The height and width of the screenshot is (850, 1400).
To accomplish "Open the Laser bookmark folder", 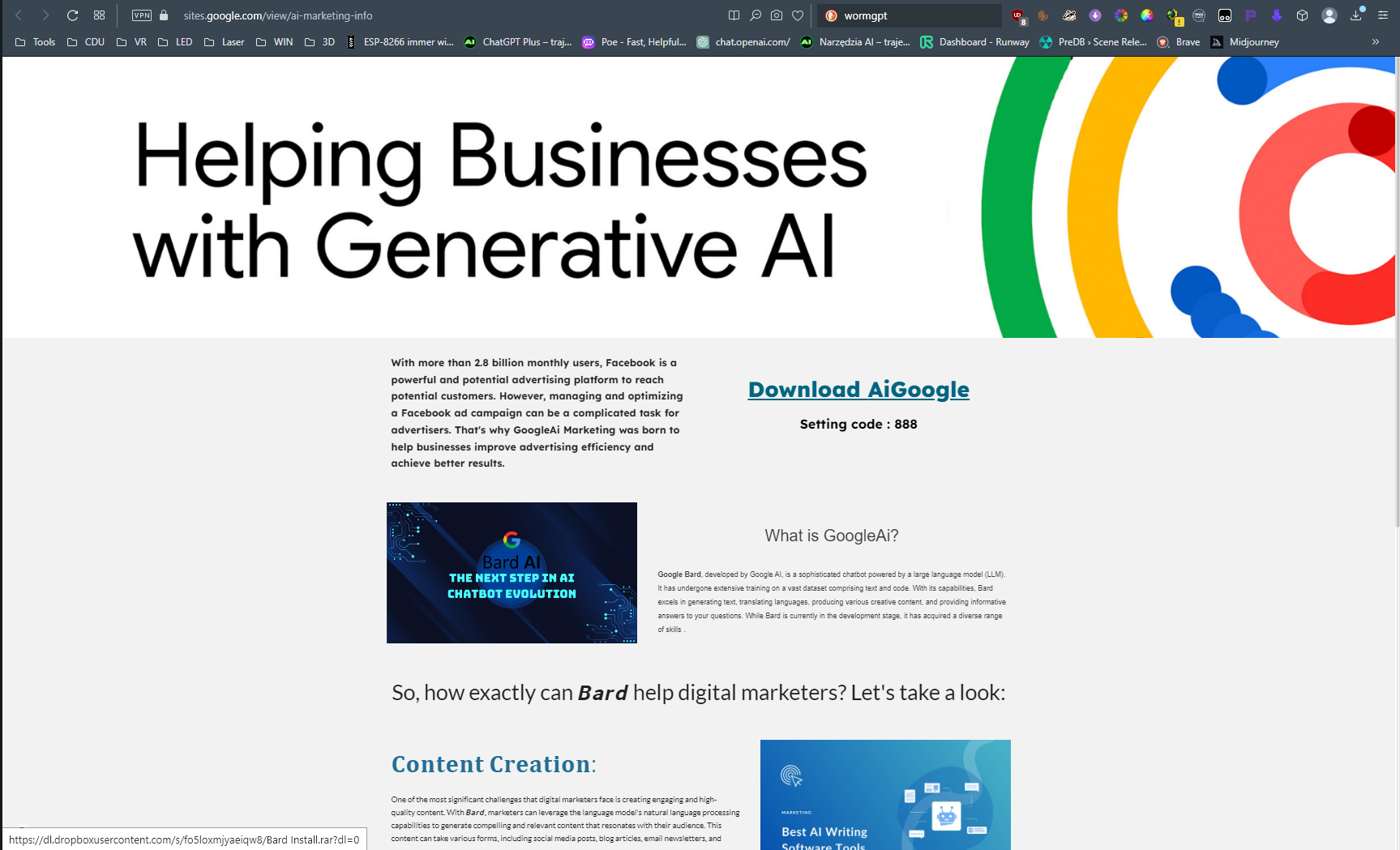I will click(x=224, y=42).
